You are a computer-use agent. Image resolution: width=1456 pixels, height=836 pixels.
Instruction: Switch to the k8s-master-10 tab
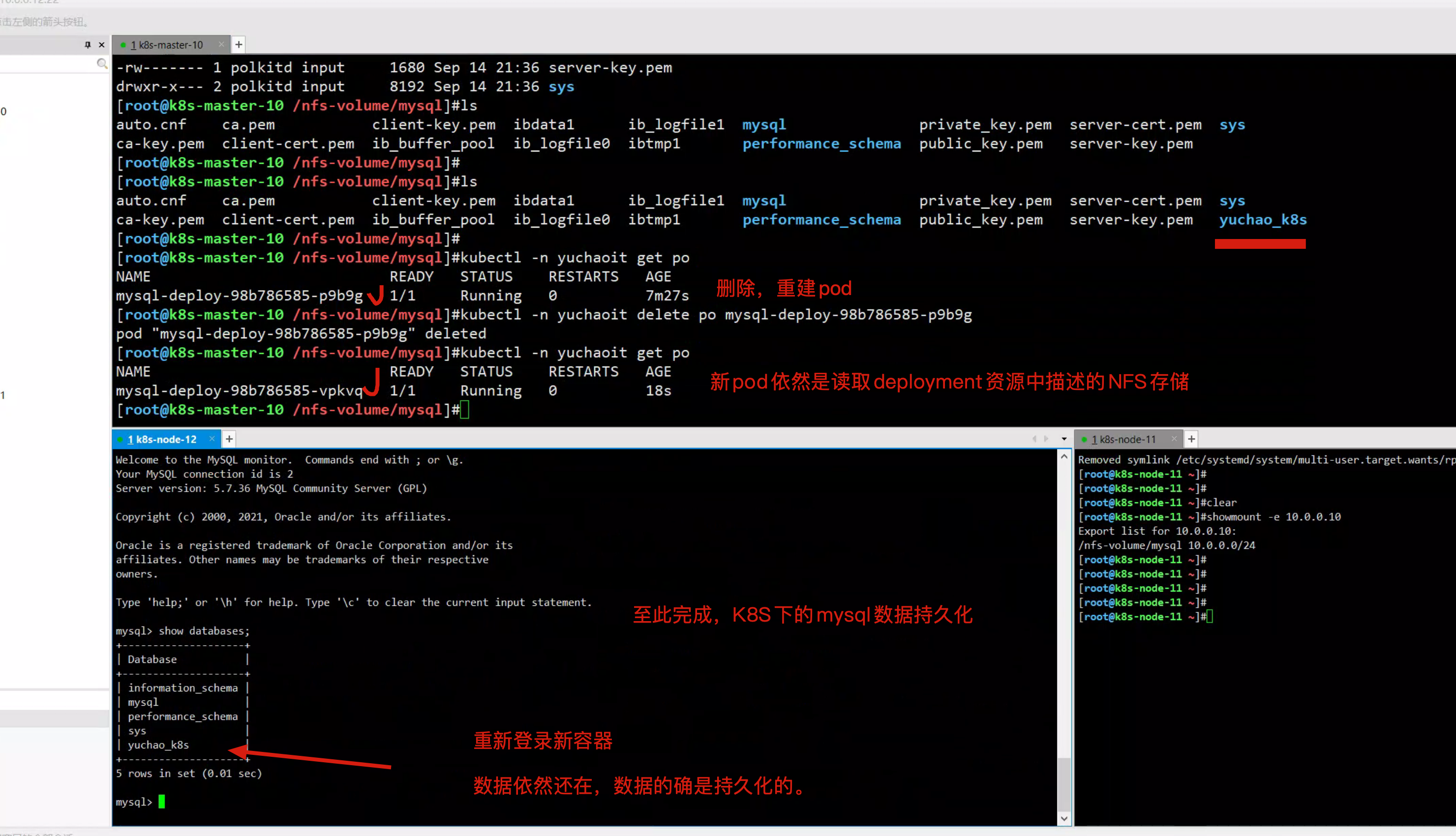coord(166,45)
